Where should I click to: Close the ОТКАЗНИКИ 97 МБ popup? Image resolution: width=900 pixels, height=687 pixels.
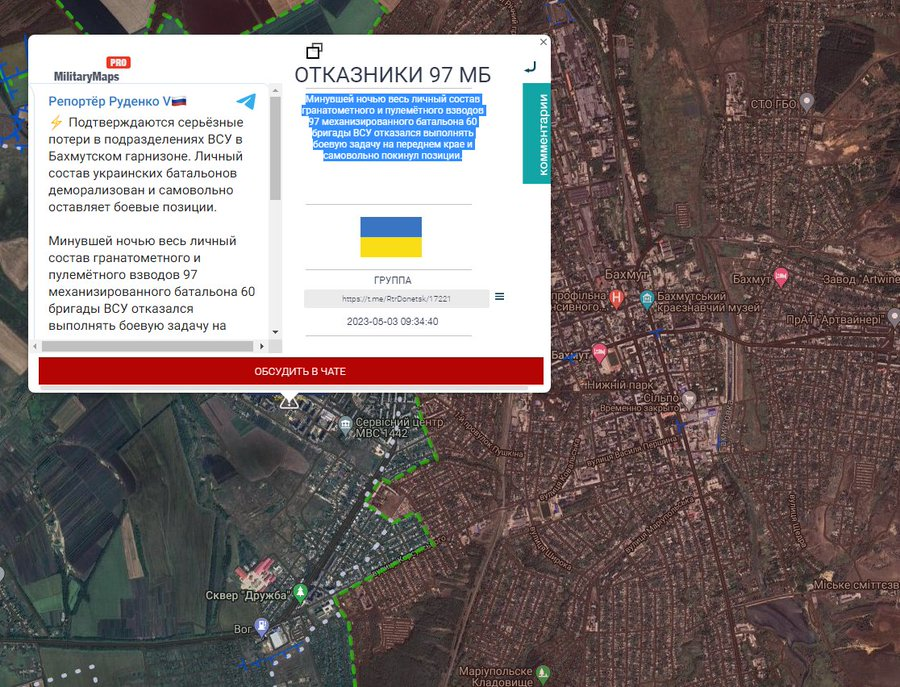tap(543, 42)
